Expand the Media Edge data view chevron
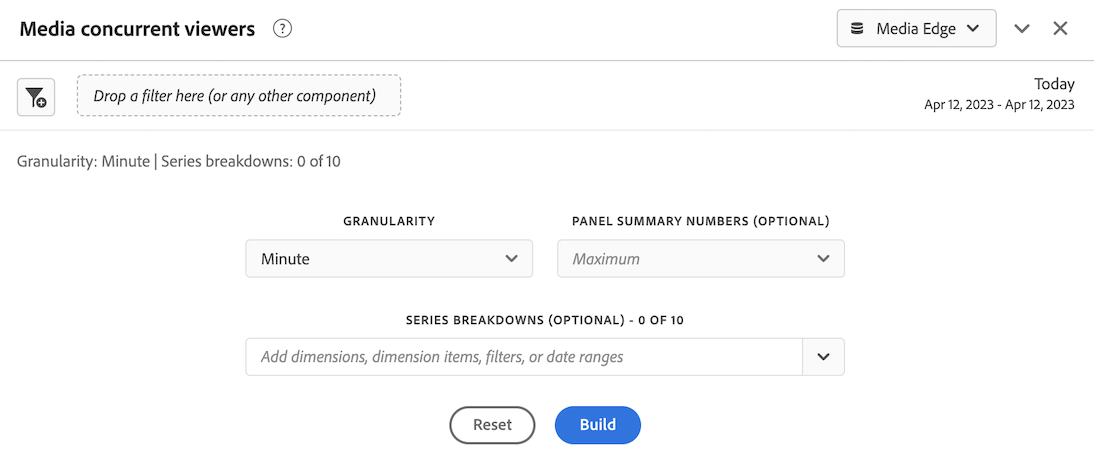Viewport: 1094px width, 463px height. point(973,29)
